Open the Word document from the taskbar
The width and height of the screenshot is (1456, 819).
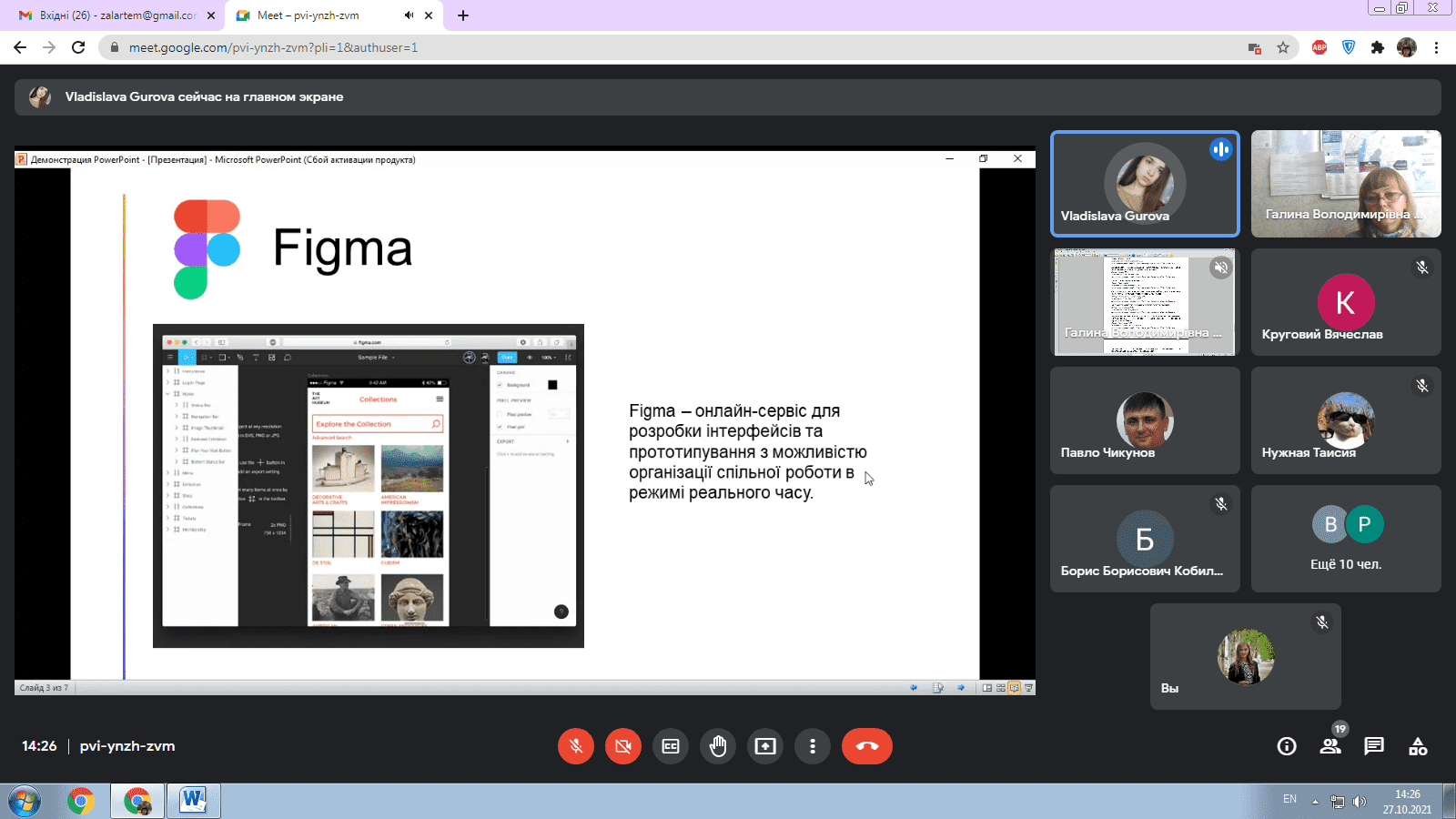tap(193, 801)
